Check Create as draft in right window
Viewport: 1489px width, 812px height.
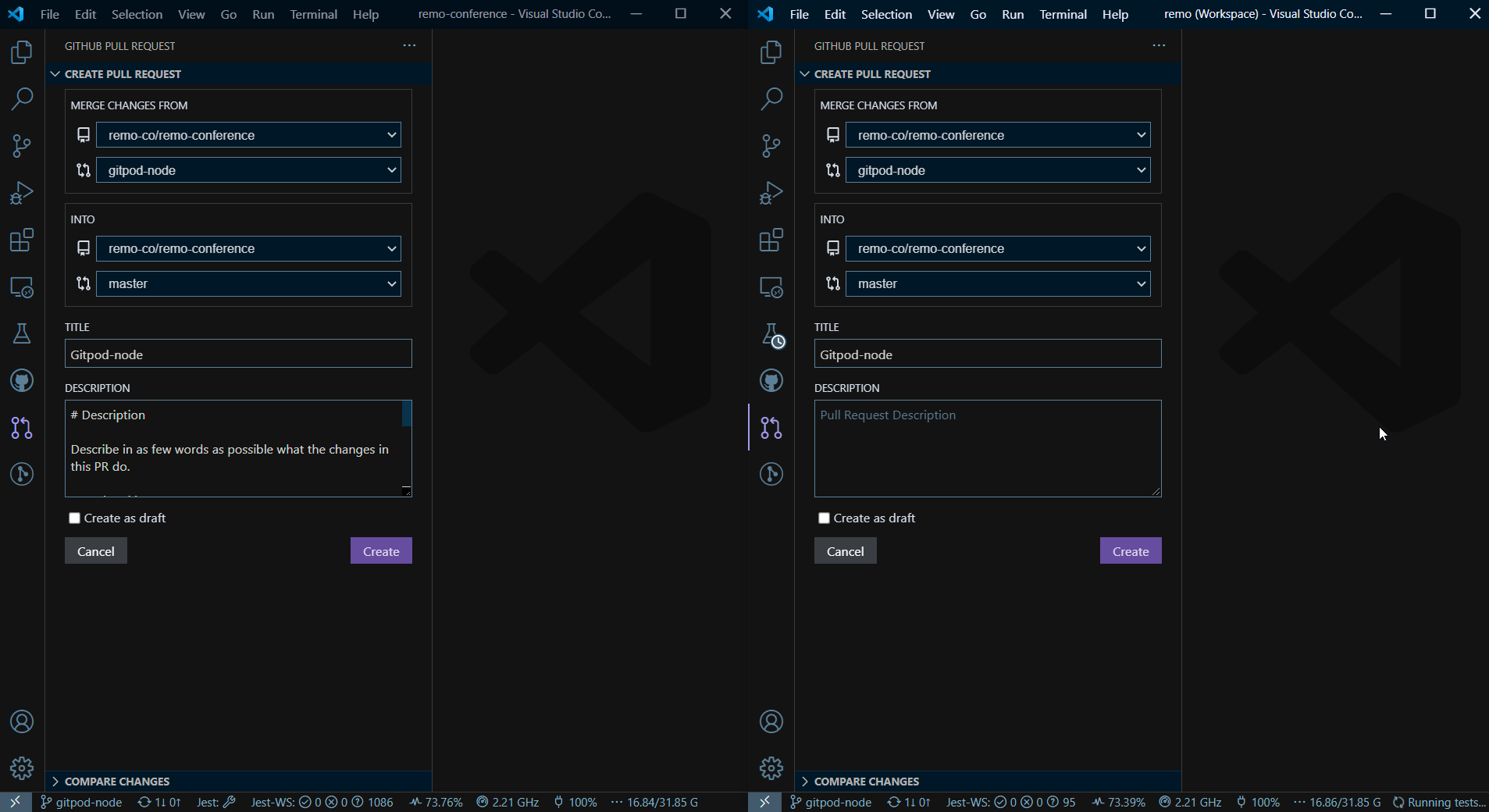[x=824, y=518]
